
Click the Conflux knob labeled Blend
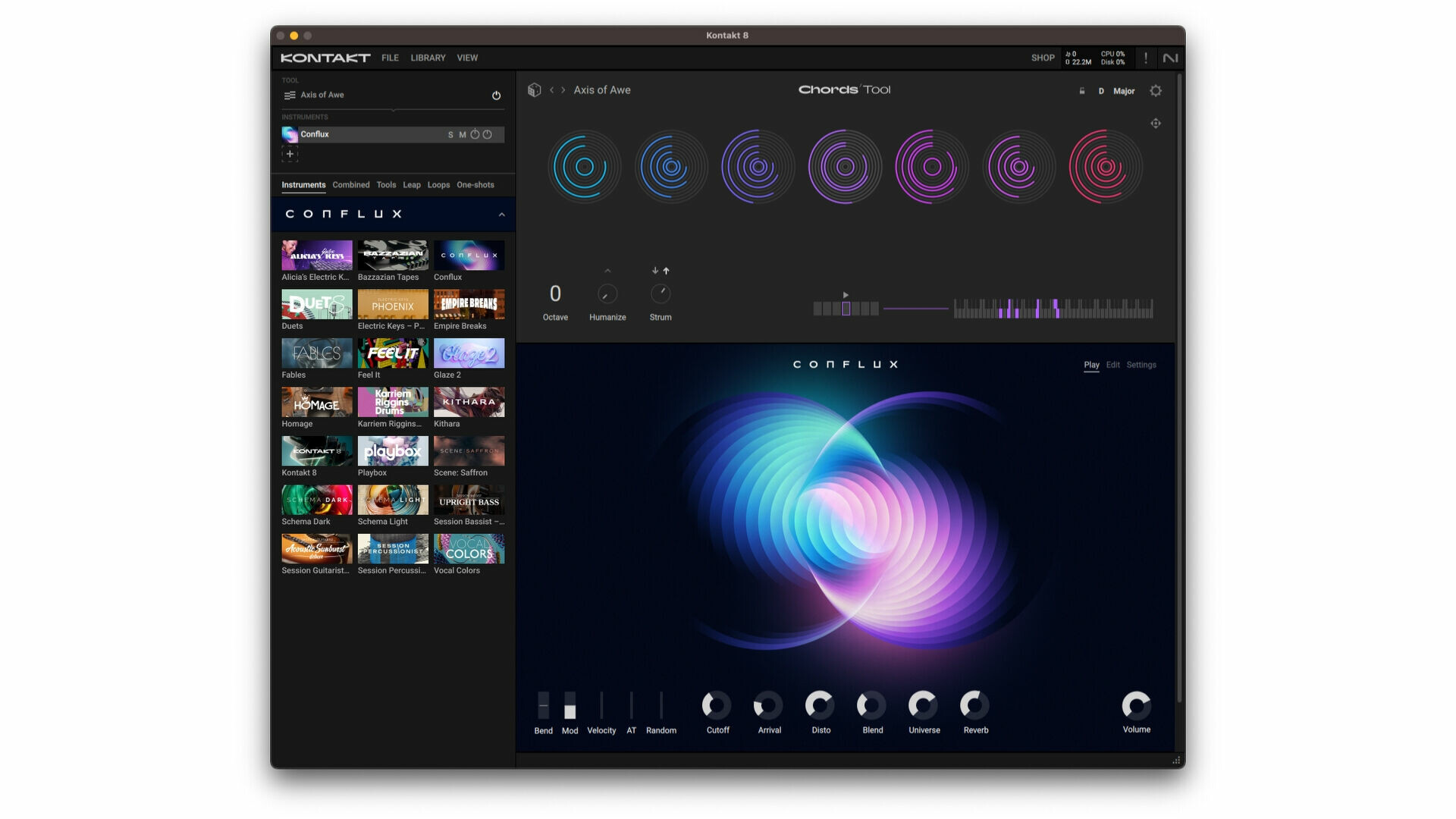[x=871, y=705]
